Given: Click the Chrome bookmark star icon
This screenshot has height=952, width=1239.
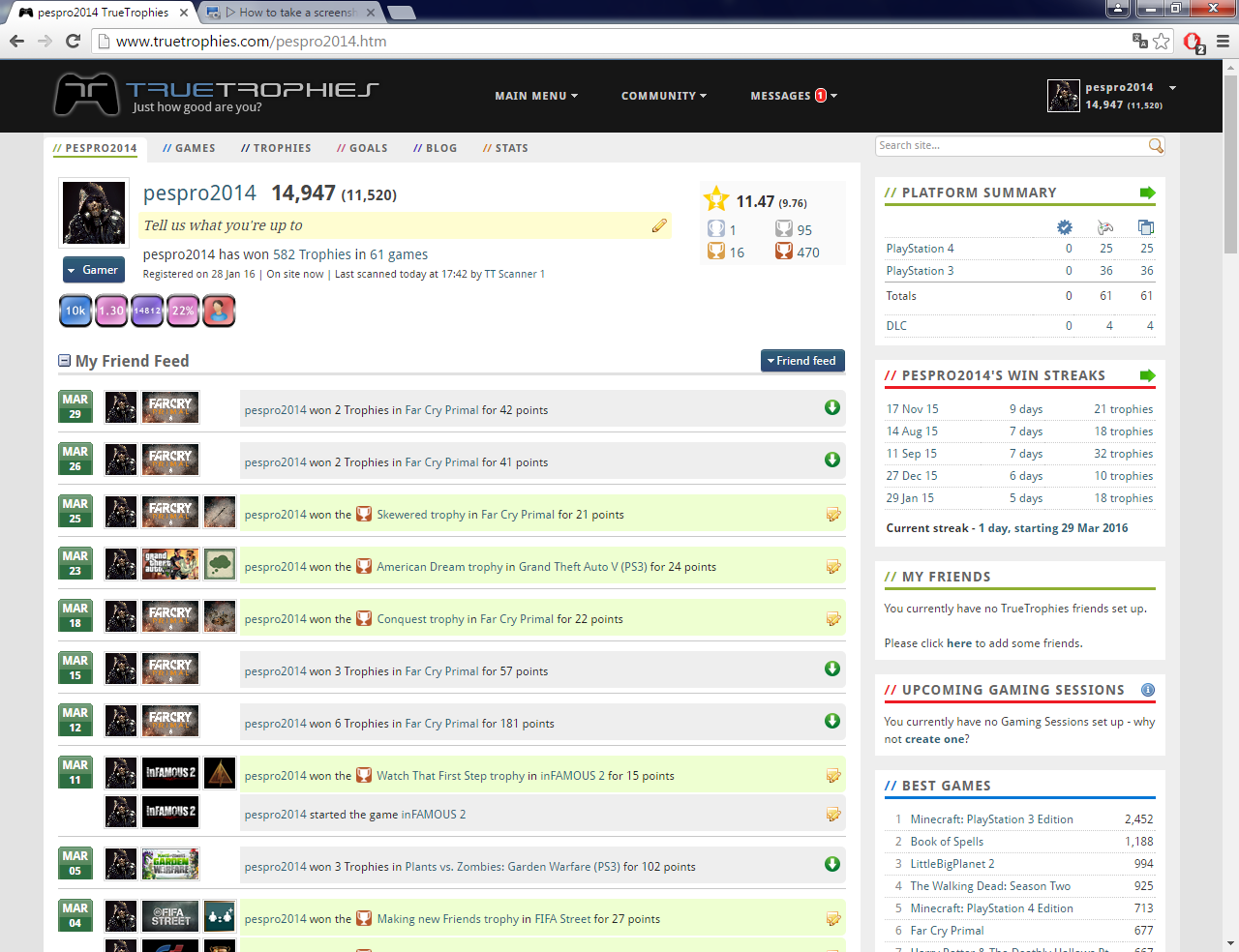Looking at the screenshot, I should (1162, 41).
